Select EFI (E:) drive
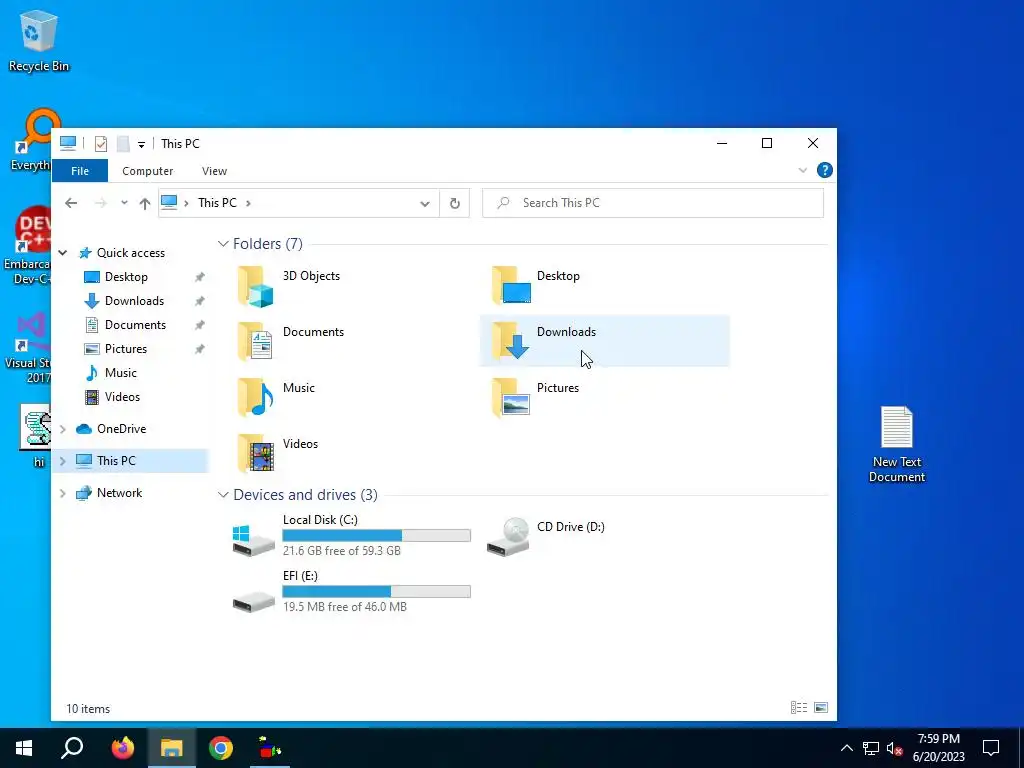Image resolution: width=1024 pixels, height=768 pixels. [x=351, y=592]
